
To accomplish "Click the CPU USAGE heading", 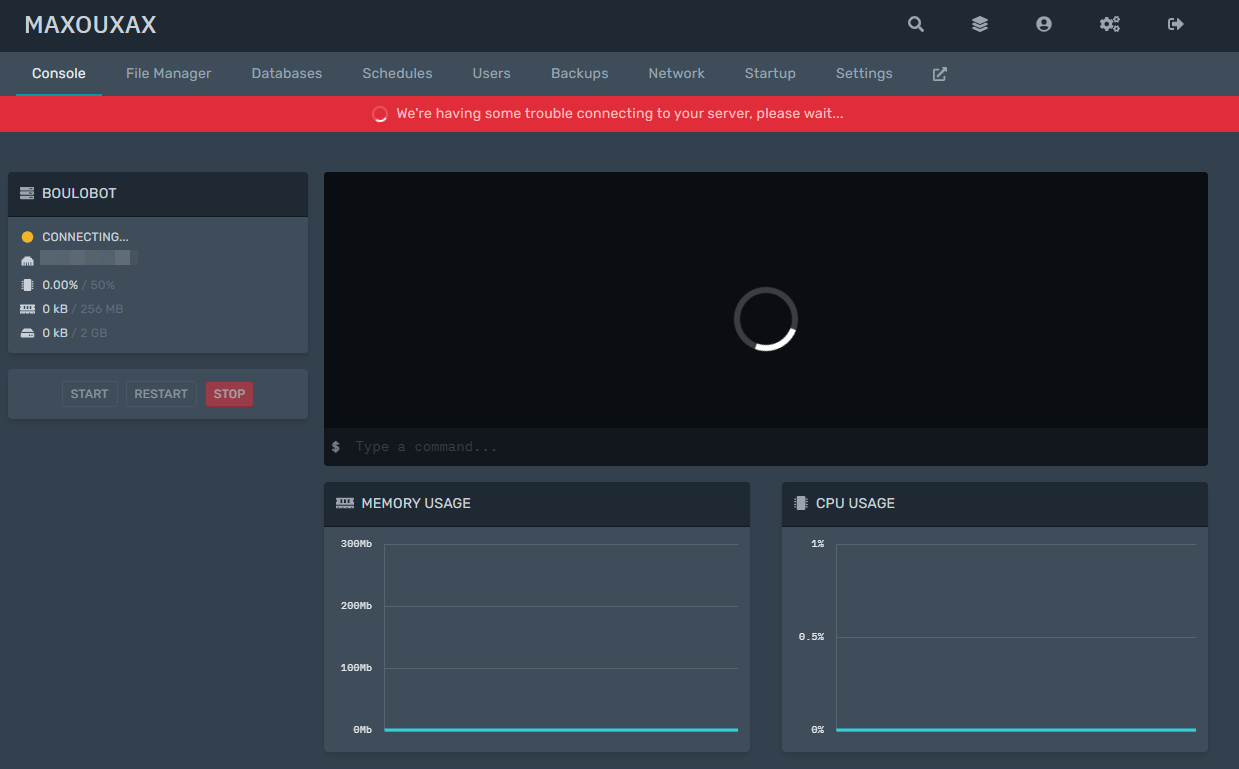I will click(855, 503).
